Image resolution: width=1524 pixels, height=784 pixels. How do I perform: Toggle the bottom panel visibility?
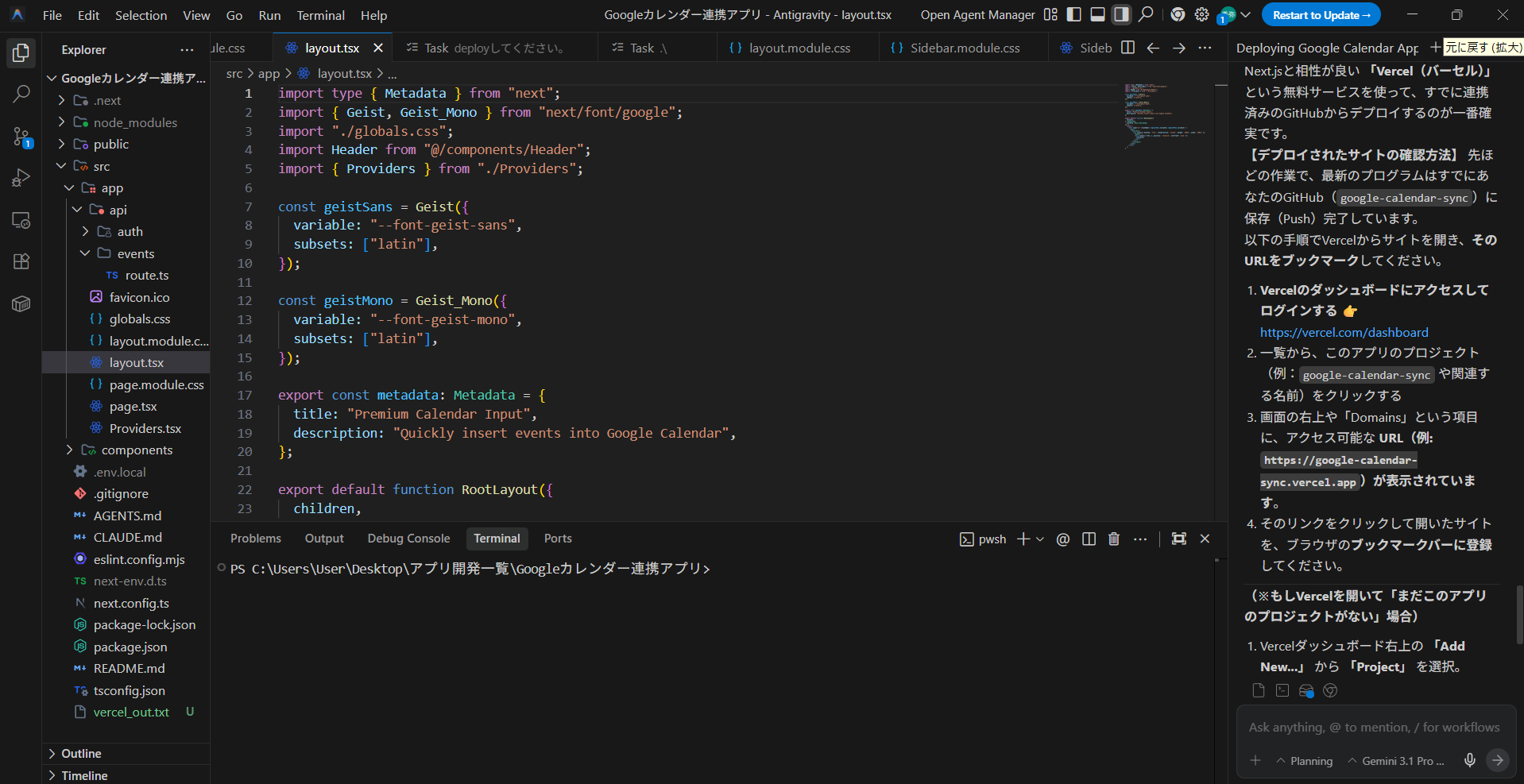pos(1097,14)
